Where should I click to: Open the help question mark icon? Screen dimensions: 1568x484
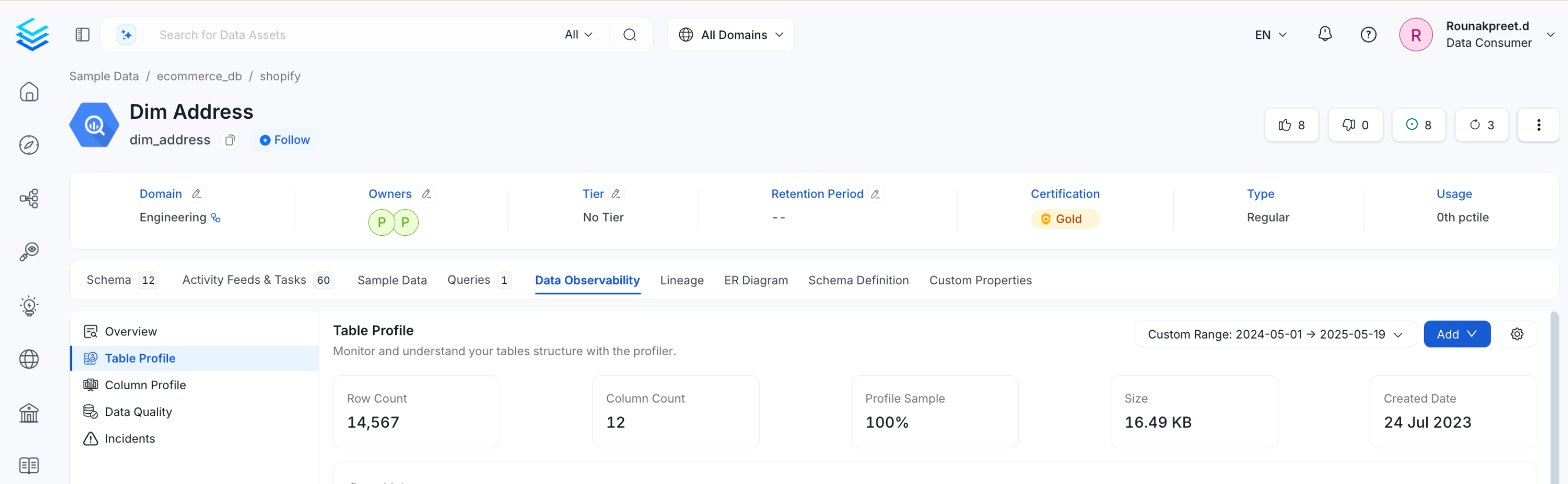1368,35
